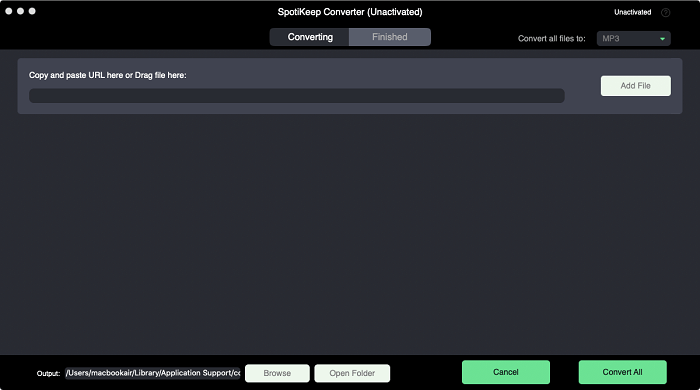Cancel the current conversion

506,372
